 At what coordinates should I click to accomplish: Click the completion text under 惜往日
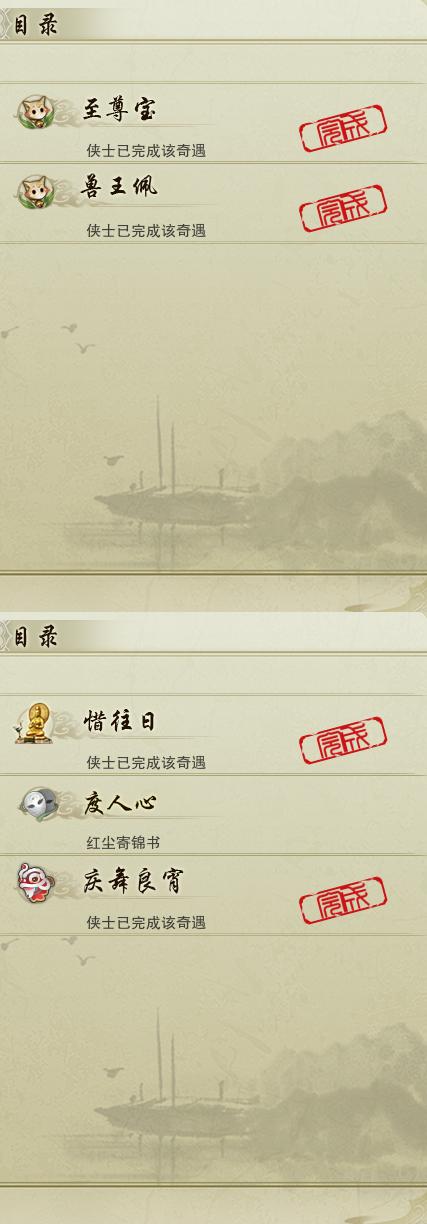[146, 763]
